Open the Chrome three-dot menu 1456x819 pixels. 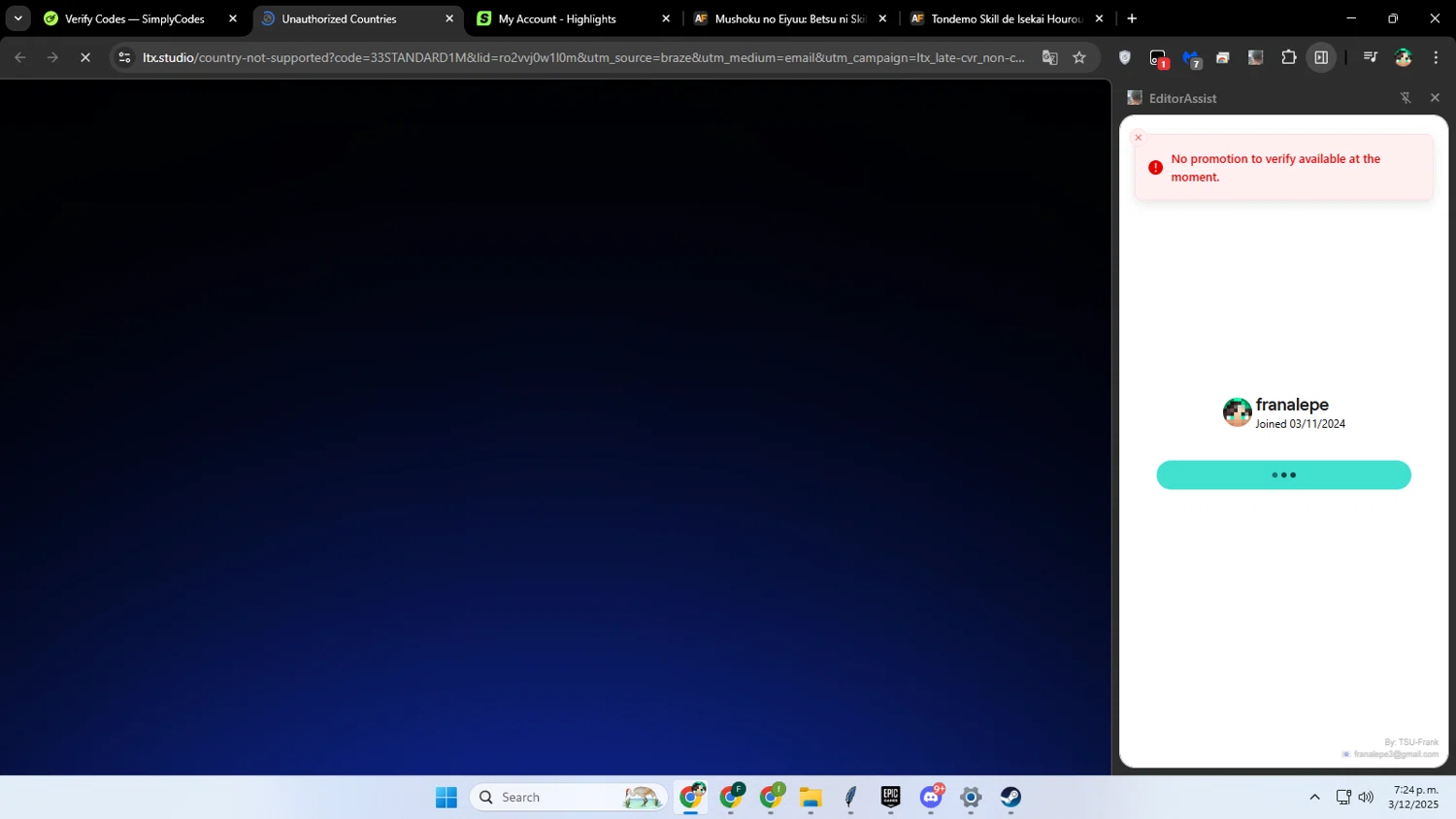coord(1436,57)
